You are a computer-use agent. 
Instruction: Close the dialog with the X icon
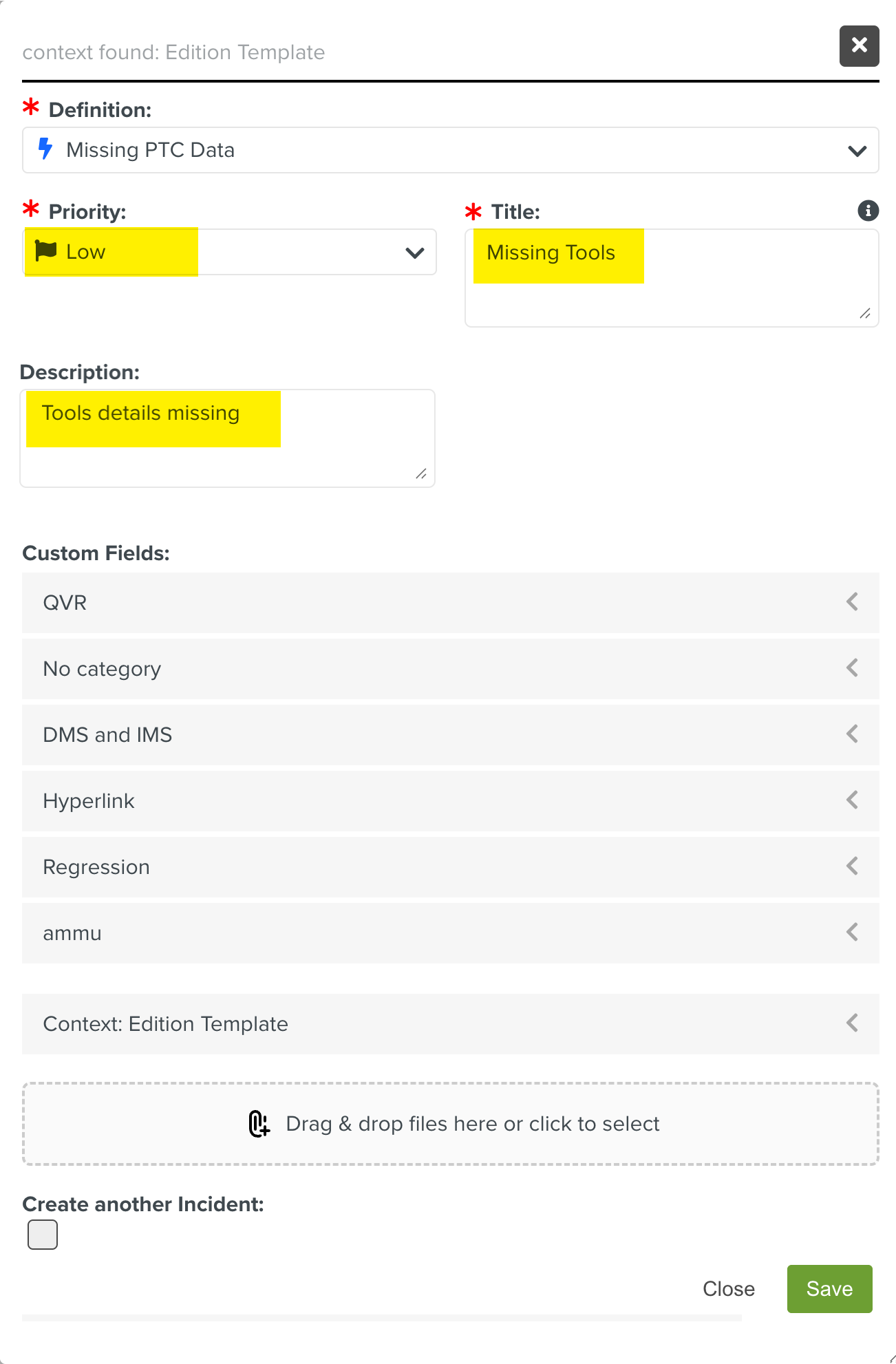click(859, 45)
